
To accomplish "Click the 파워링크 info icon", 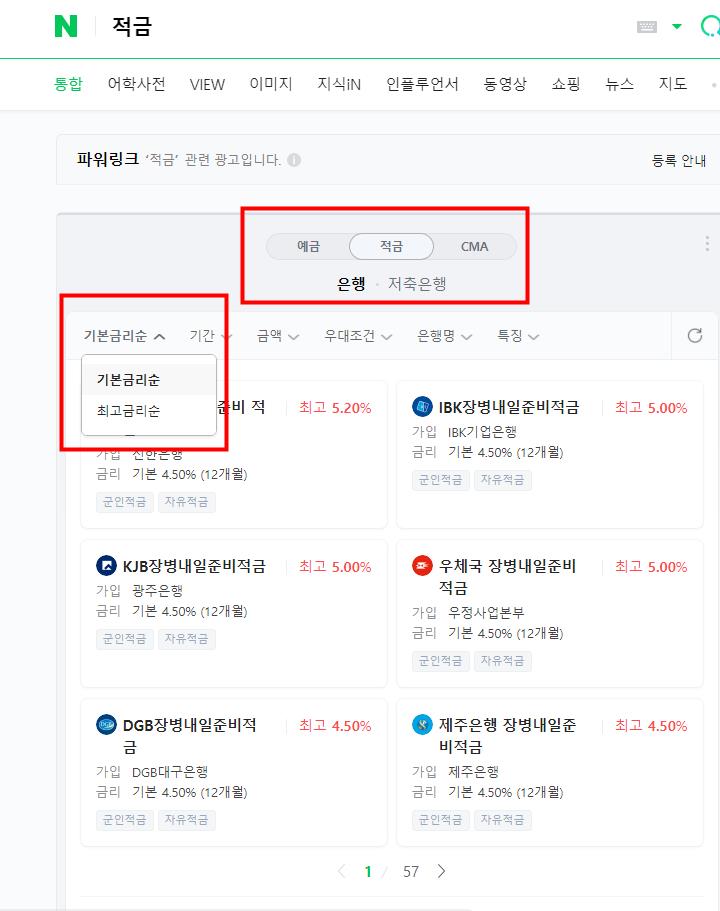I will pyautogui.click(x=294, y=160).
